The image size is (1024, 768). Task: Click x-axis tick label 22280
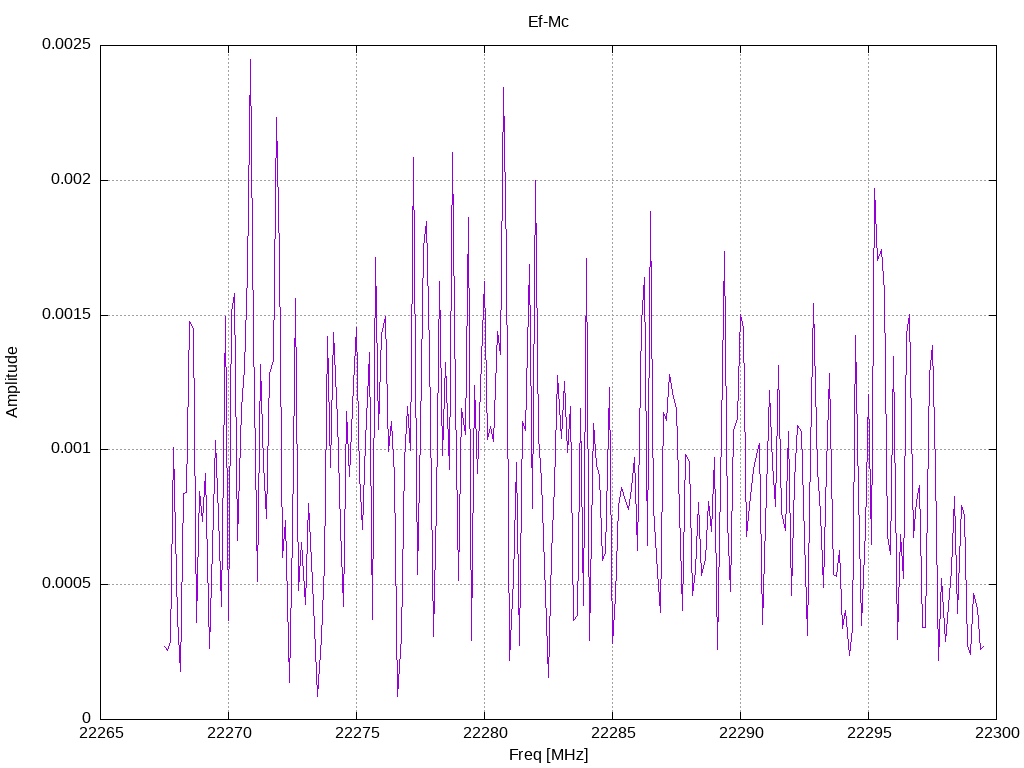pos(485,733)
